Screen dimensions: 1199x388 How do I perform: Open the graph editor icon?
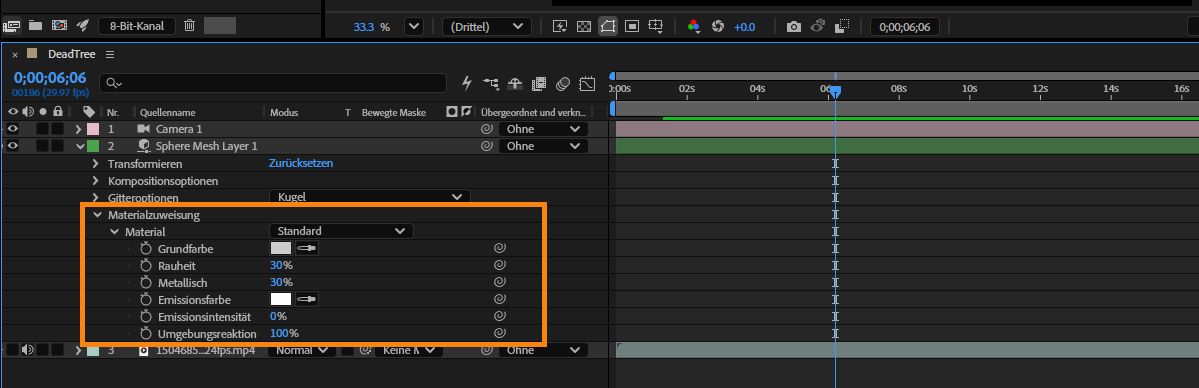click(587, 83)
